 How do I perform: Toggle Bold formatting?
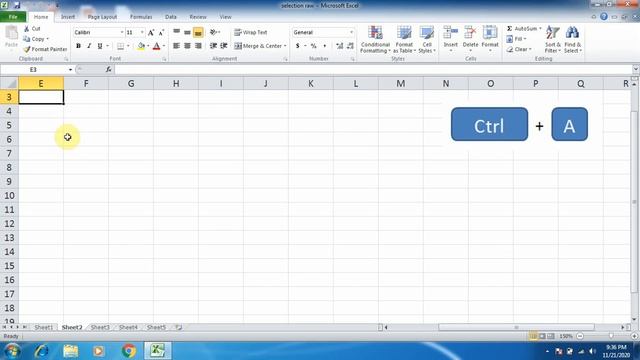78,46
